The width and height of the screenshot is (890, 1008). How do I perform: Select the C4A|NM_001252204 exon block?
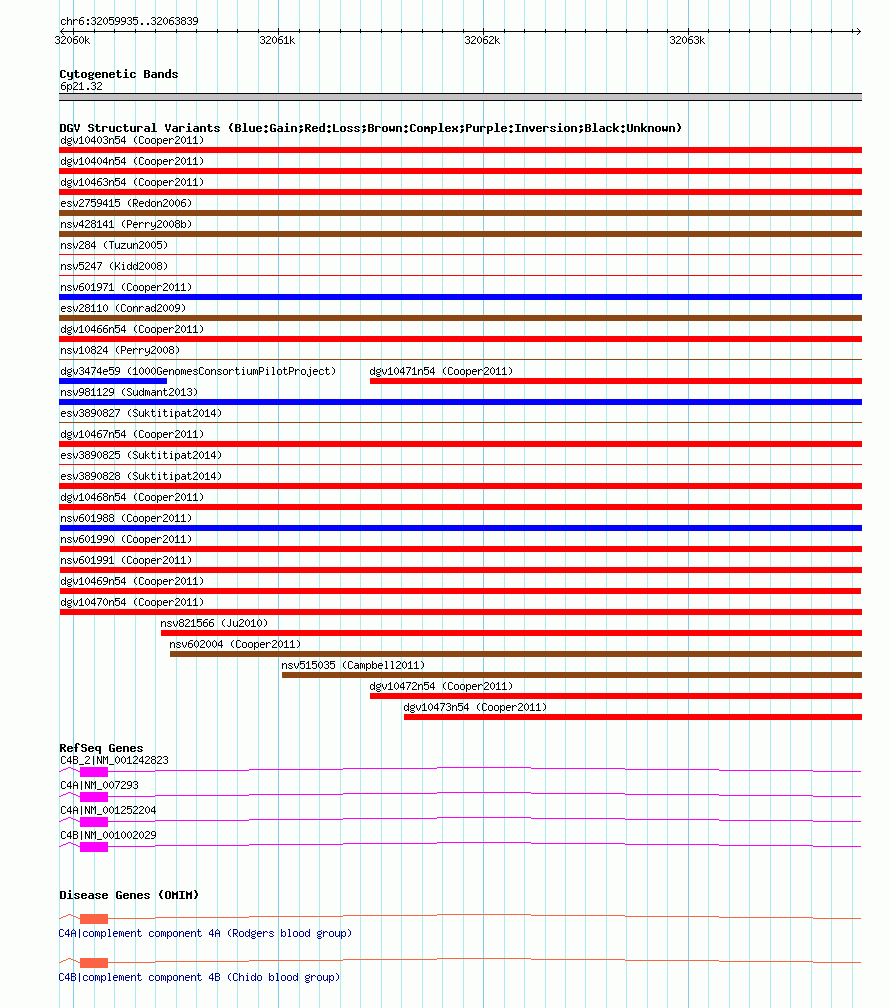pyautogui.click(x=94, y=822)
